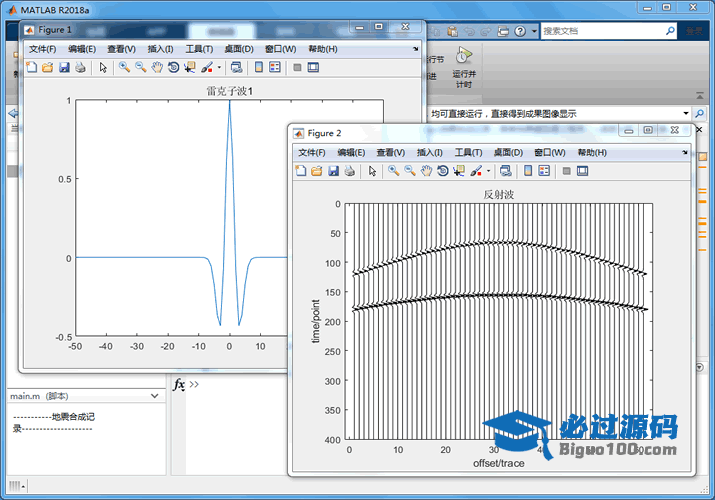Save figure icon in Figure 2 toolbar
This screenshot has height=500, width=715.
coord(333,171)
